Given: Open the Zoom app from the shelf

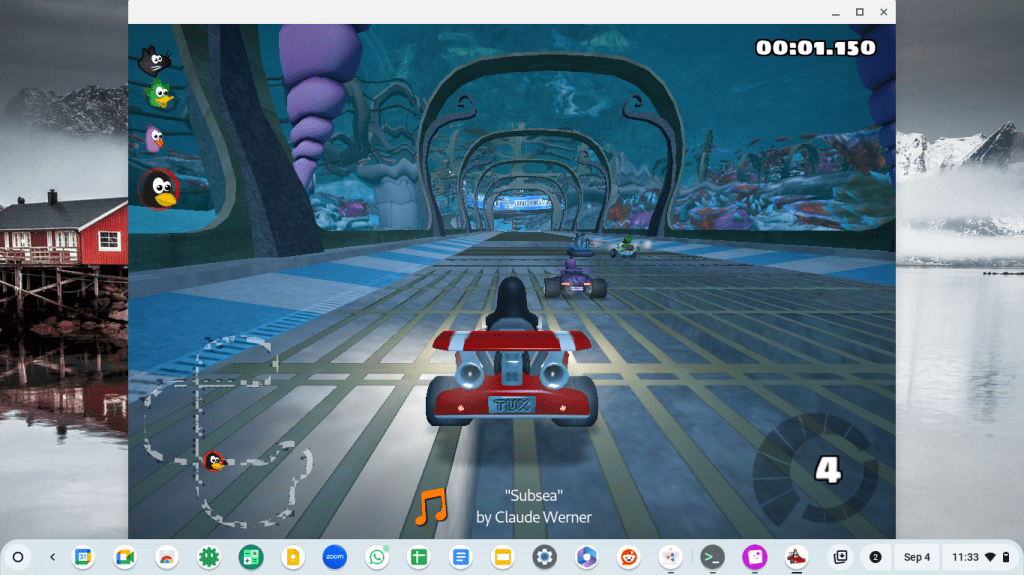Looking at the screenshot, I should [x=334, y=557].
